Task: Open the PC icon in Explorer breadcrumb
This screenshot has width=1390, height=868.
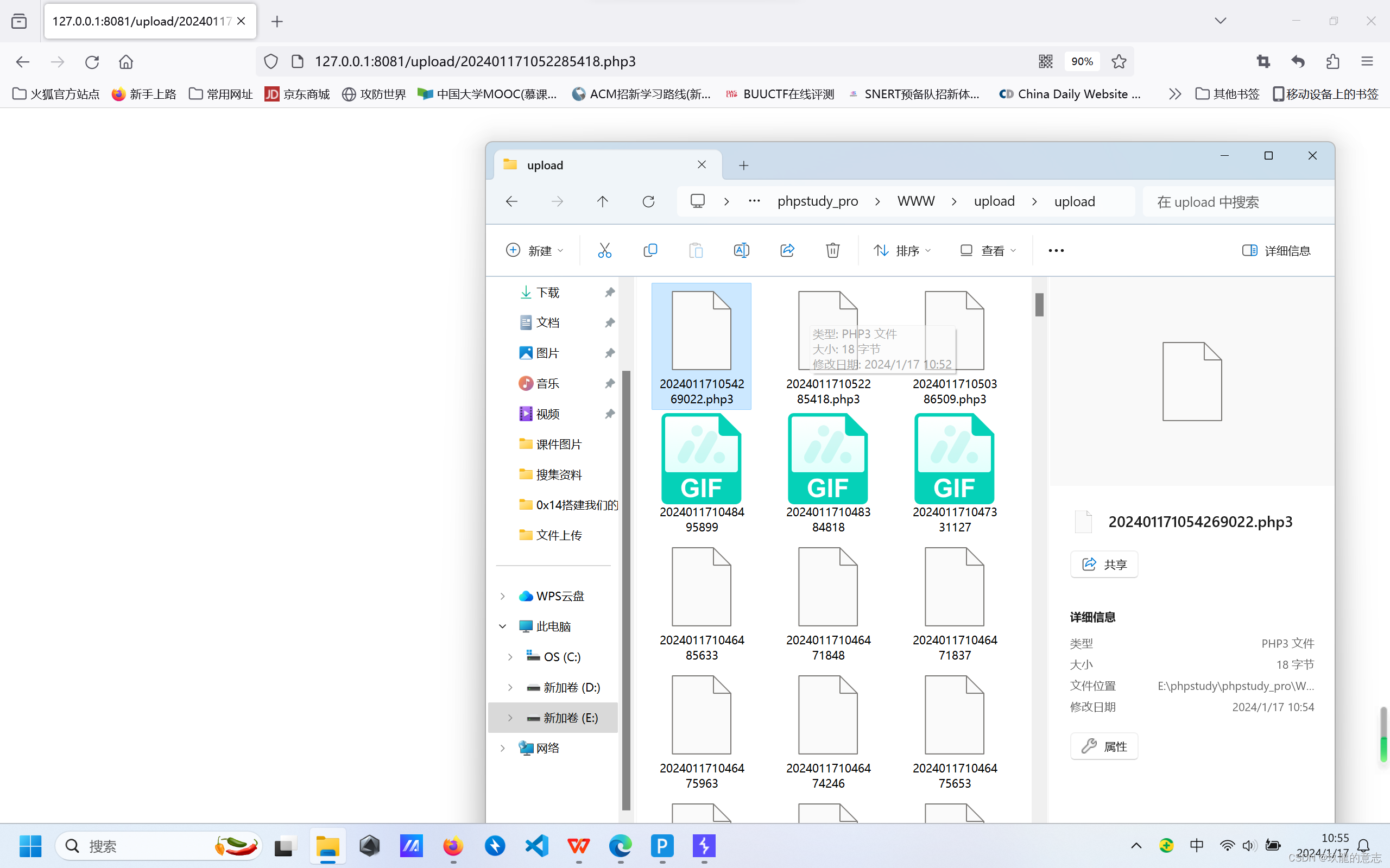Action: [698, 201]
